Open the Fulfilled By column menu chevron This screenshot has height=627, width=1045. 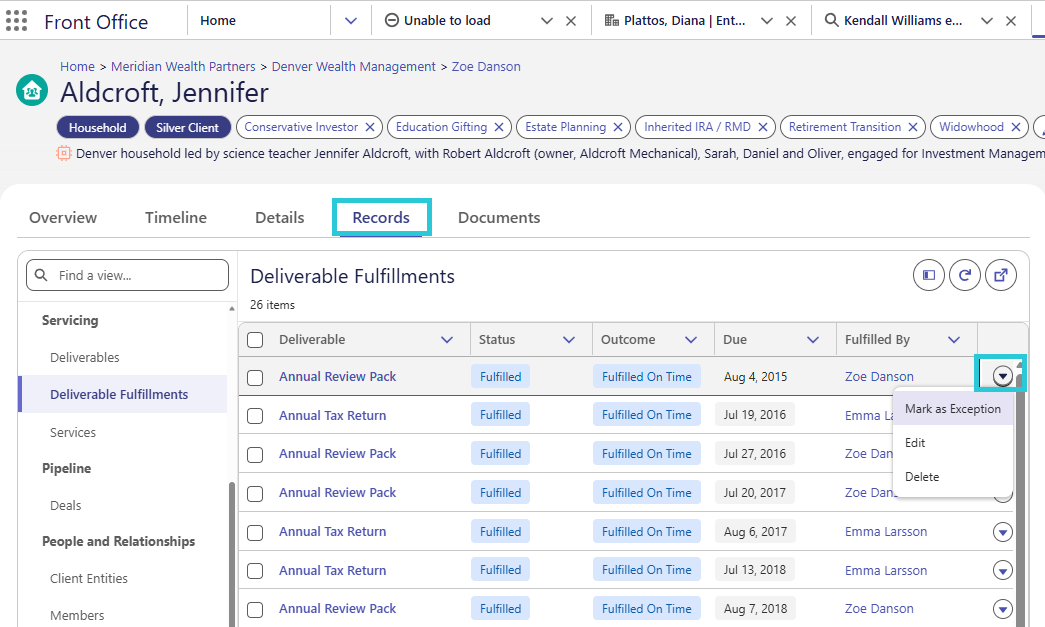click(x=954, y=340)
